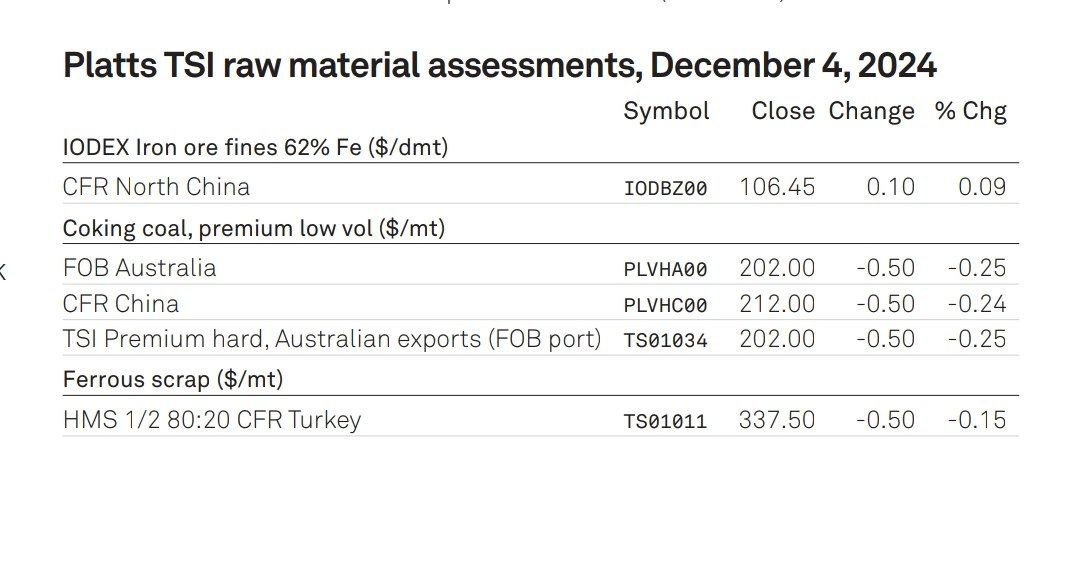Click the CFR China row label
The height and width of the screenshot is (565, 1080).
coord(121,304)
